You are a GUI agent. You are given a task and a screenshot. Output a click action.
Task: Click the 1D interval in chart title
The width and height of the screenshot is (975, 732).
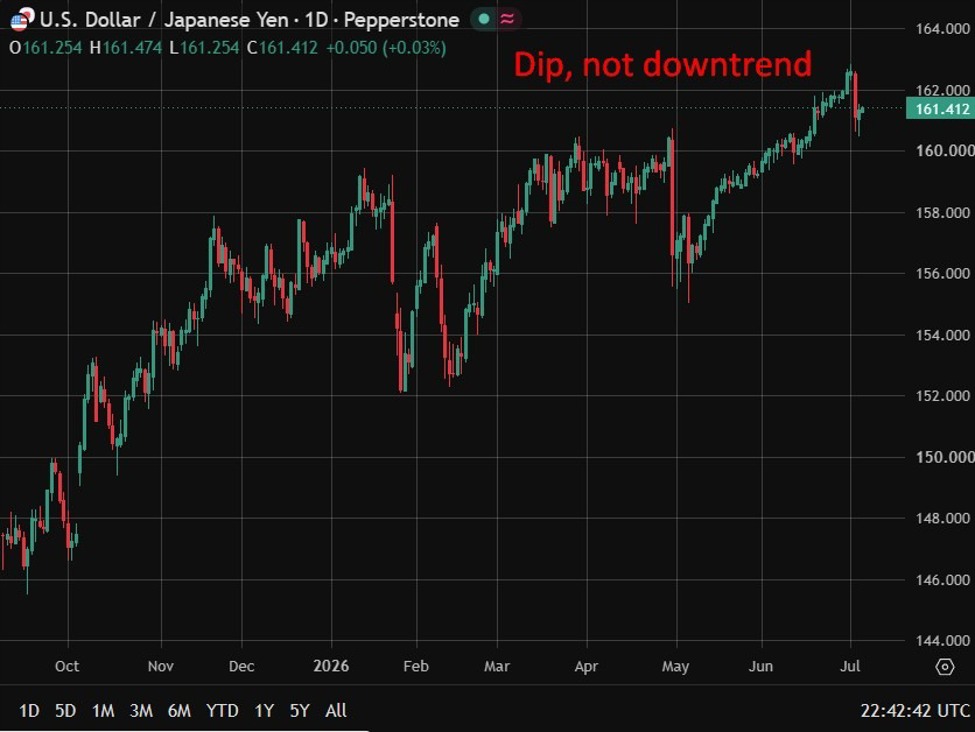(x=316, y=20)
